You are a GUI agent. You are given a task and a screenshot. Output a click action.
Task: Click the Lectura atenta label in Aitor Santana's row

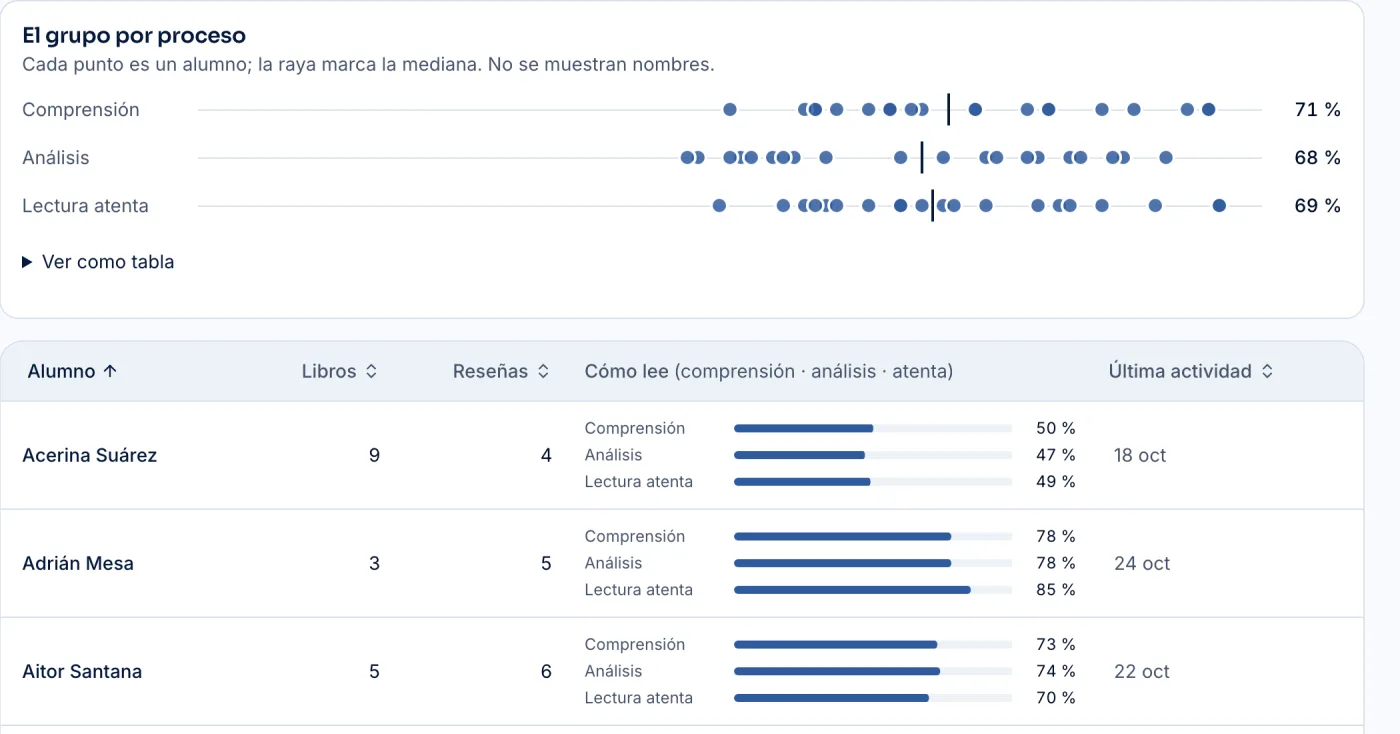tap(639, 698)
